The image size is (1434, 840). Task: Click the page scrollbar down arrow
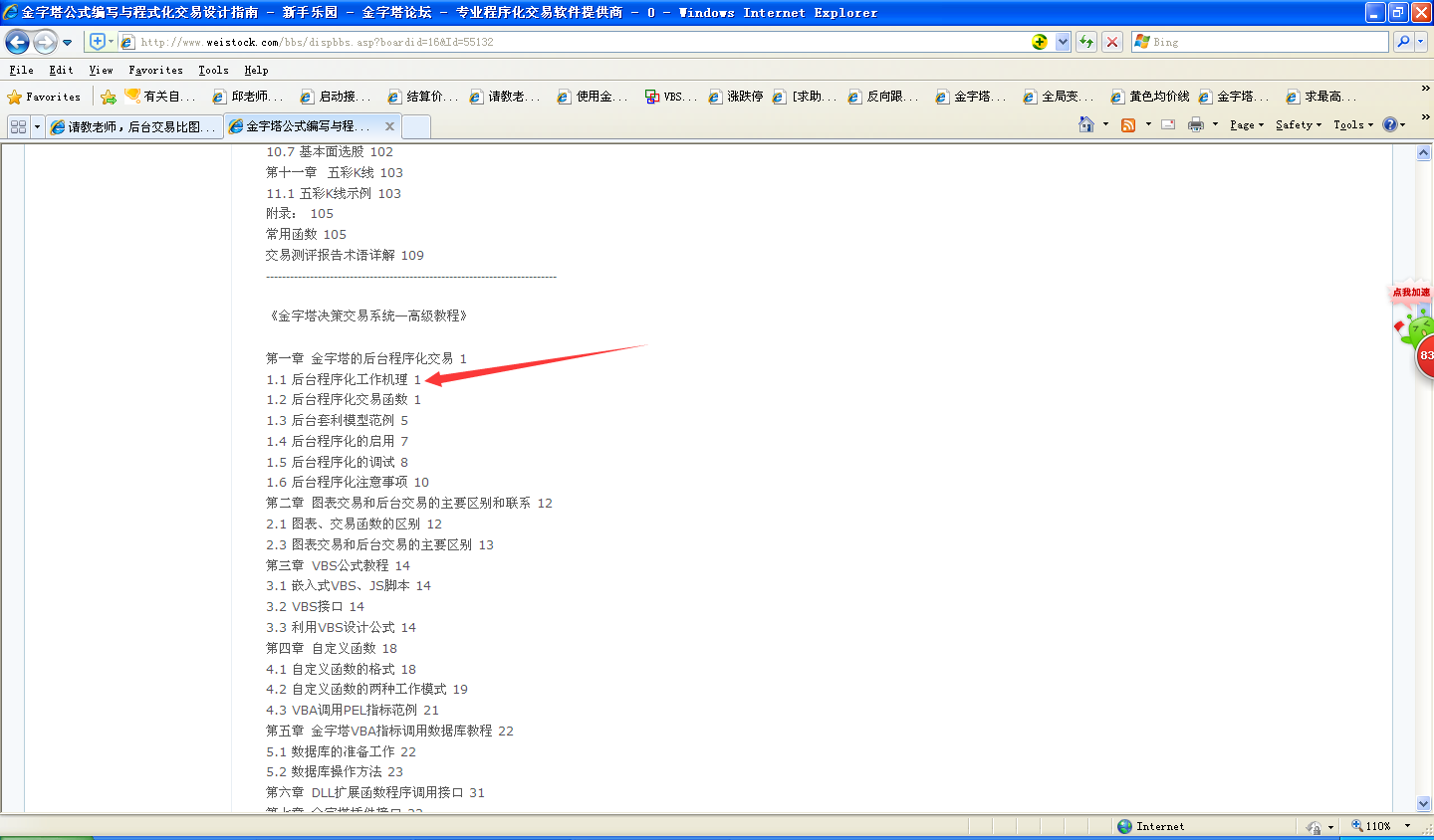pos(1423,803)
